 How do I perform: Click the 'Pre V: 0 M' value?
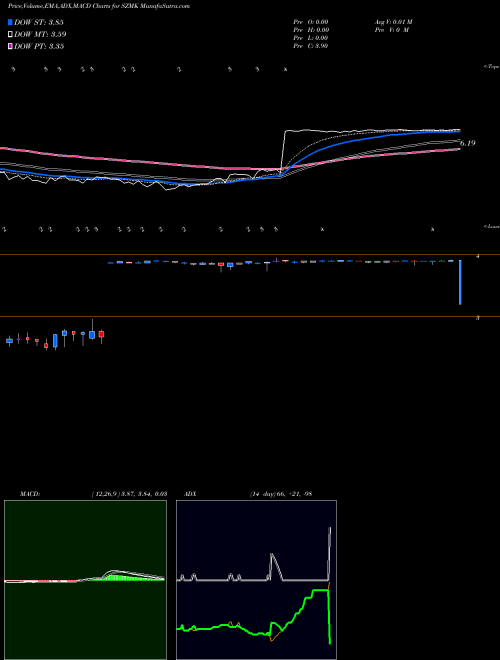(x=392, y=30)
